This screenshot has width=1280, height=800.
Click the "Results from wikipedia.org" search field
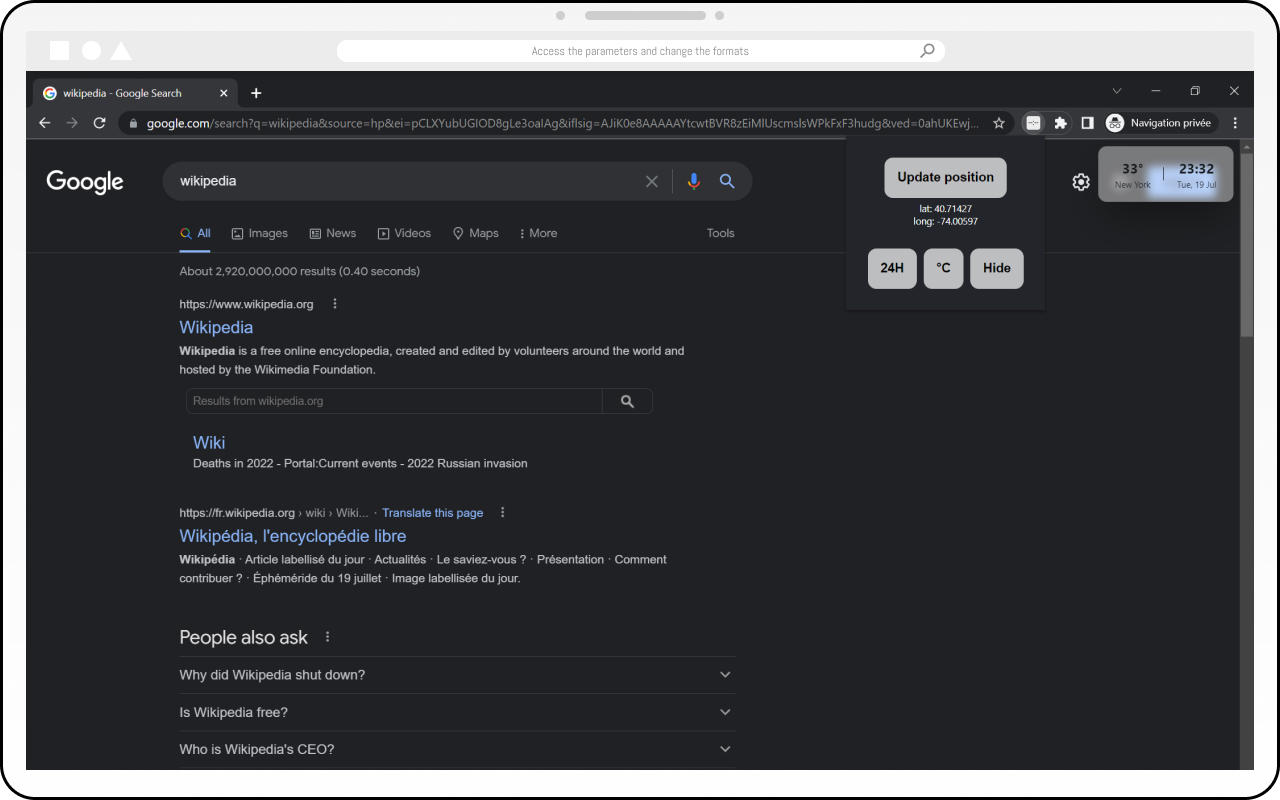[x=394, y=401]
